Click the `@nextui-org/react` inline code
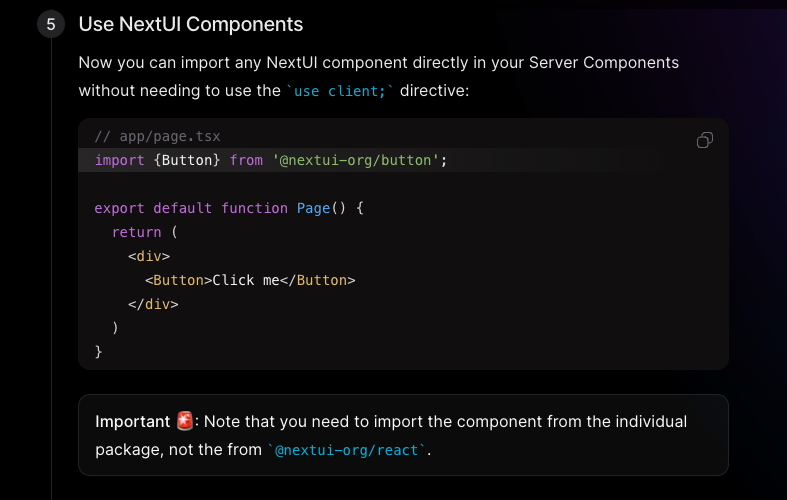The width and height of the screenshot is (787, 500). [x=346, y=450]
